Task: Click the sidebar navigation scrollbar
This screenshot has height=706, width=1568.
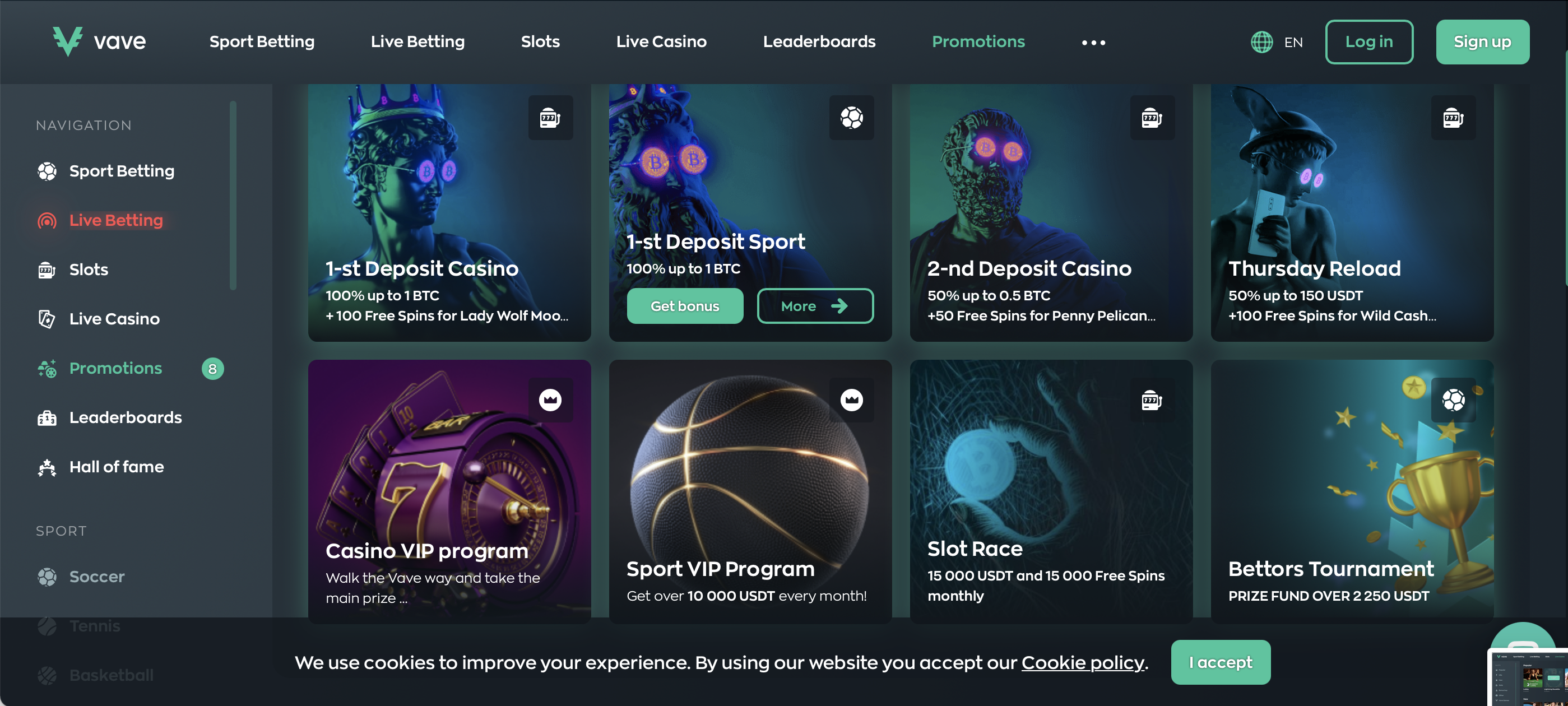Action: pos(233,196)
